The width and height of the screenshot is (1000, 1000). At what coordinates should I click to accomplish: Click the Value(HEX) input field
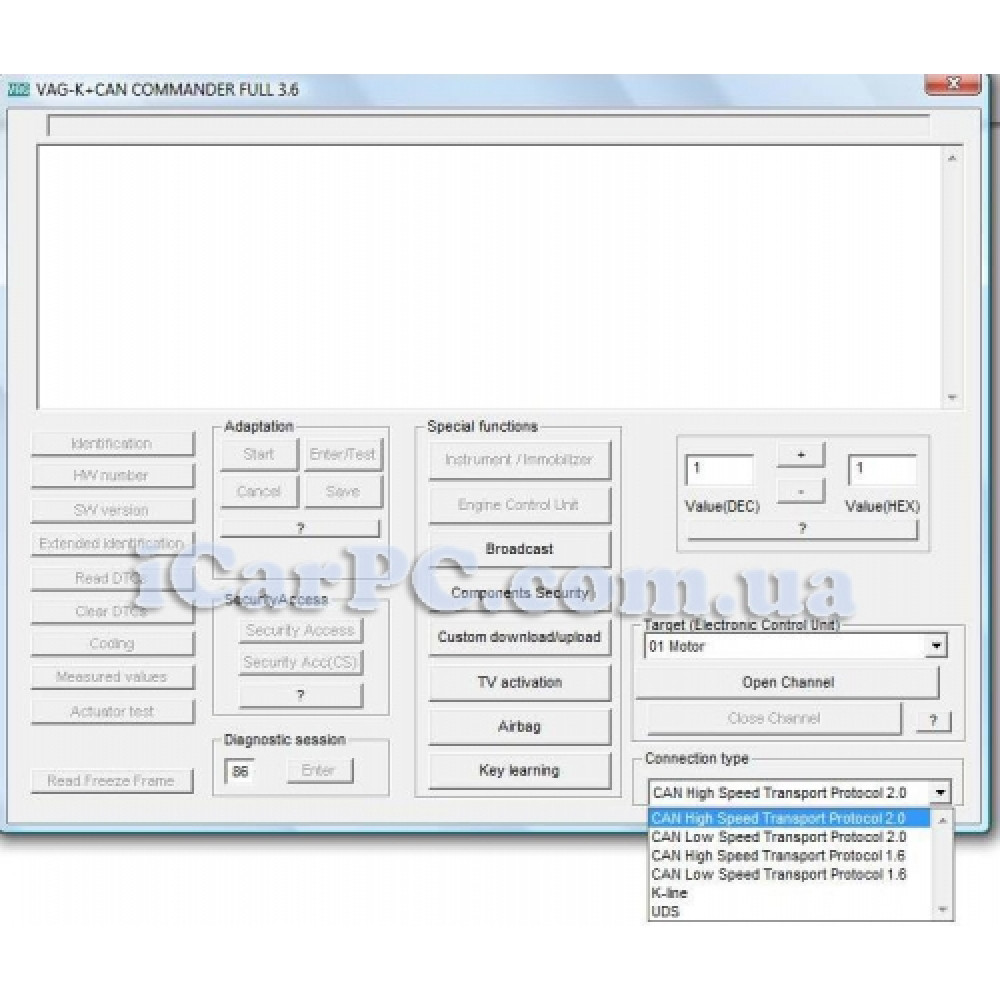click(883, 470)
